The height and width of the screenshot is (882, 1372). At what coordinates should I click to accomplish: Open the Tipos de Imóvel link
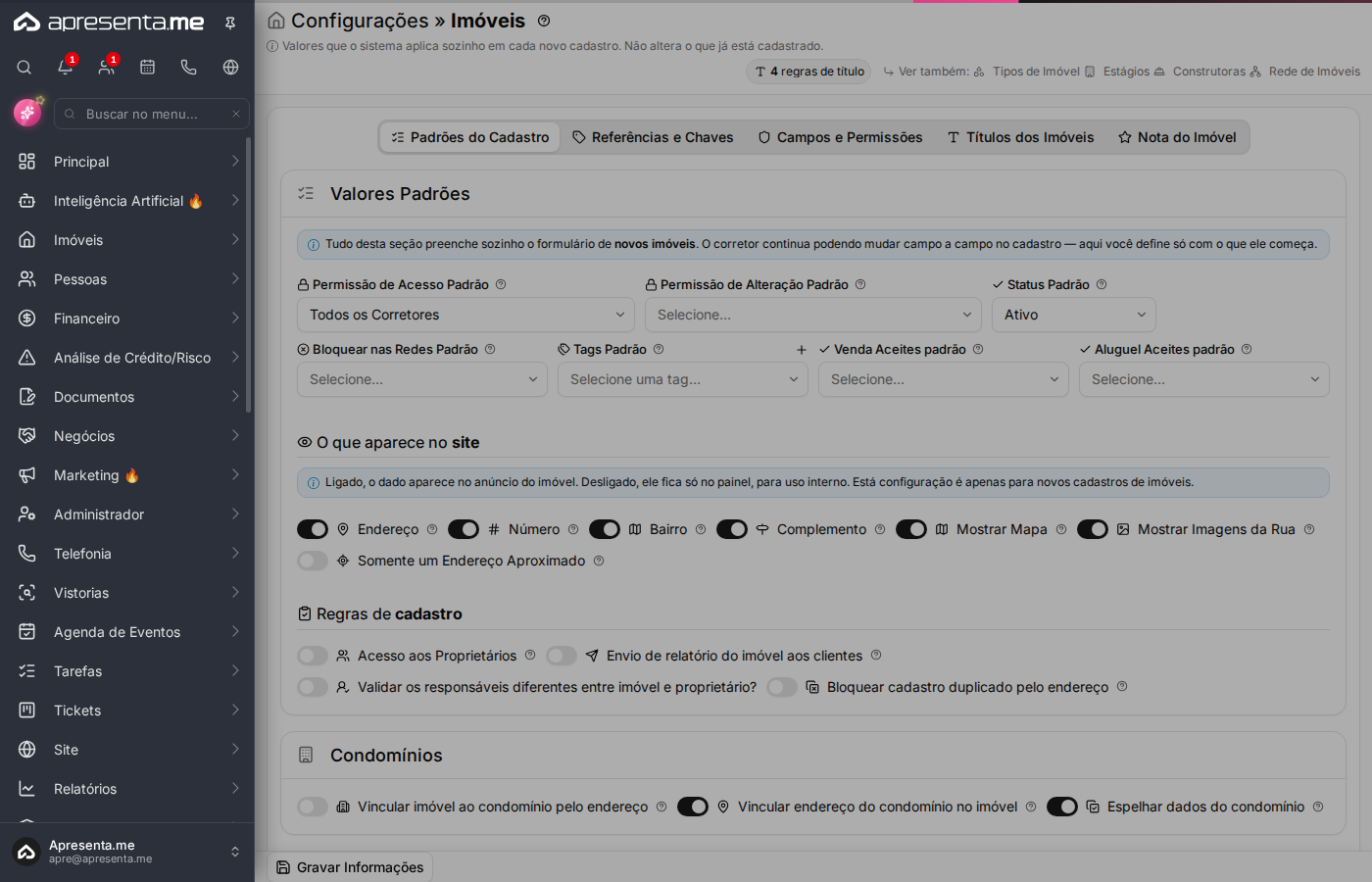click(1026, 72)
